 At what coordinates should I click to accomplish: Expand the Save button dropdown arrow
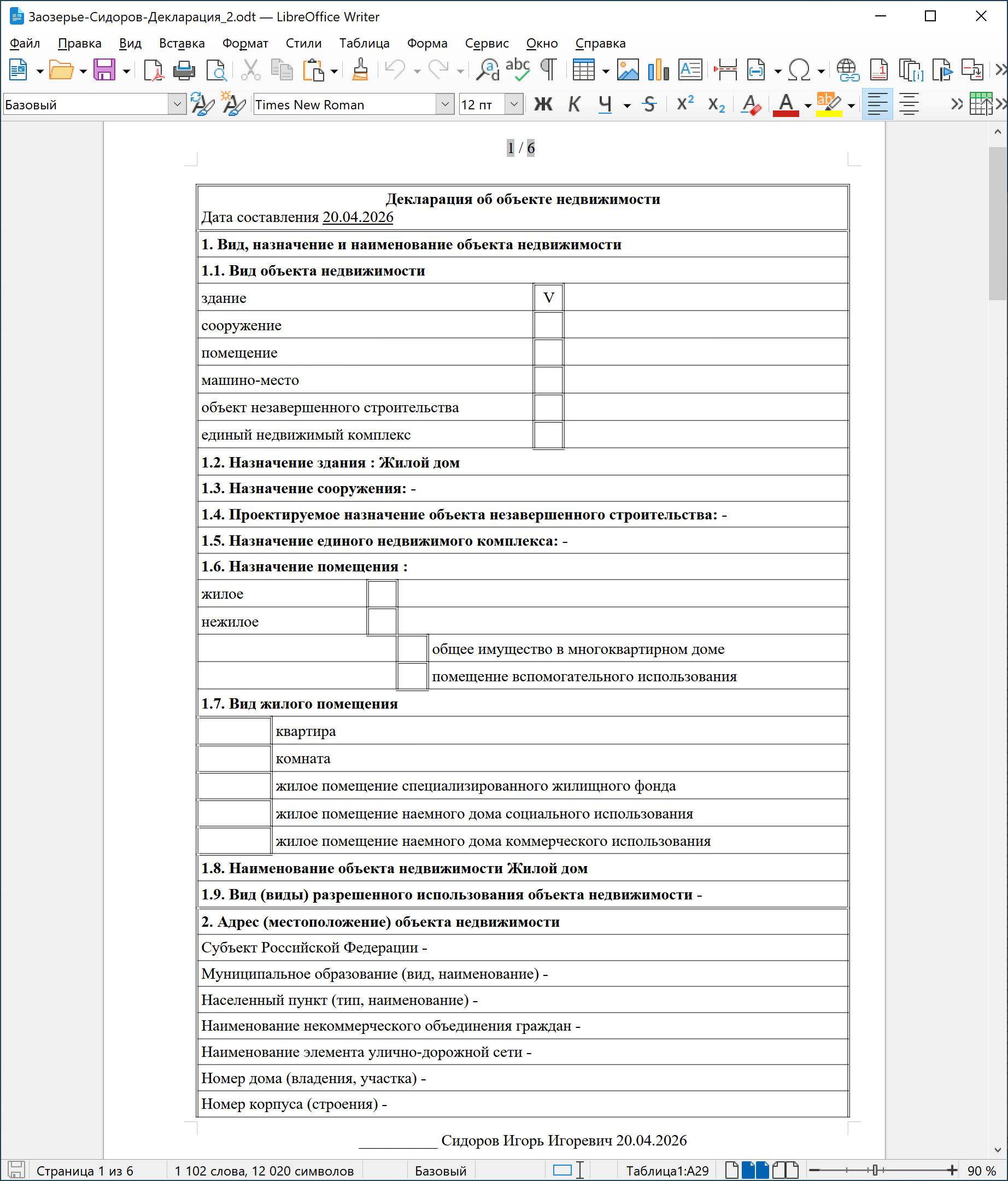[126, 71]
